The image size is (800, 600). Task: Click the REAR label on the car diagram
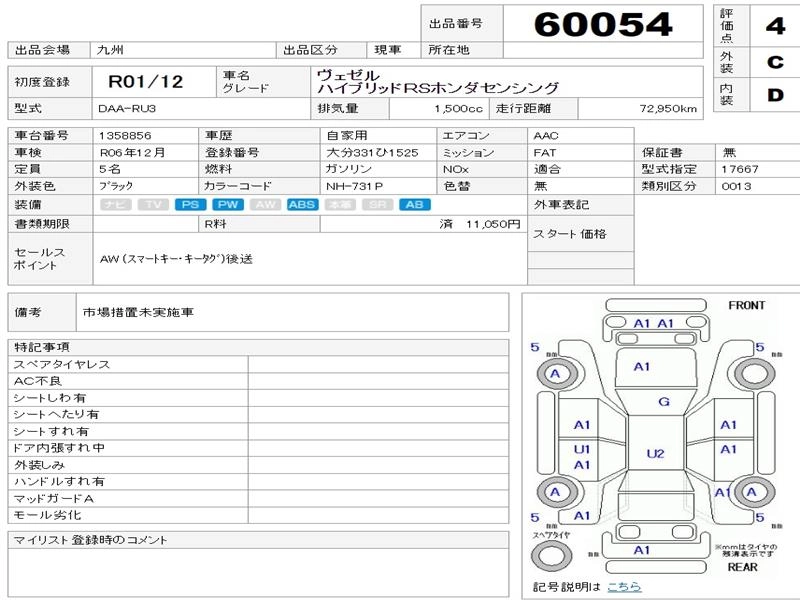(742, 567)
